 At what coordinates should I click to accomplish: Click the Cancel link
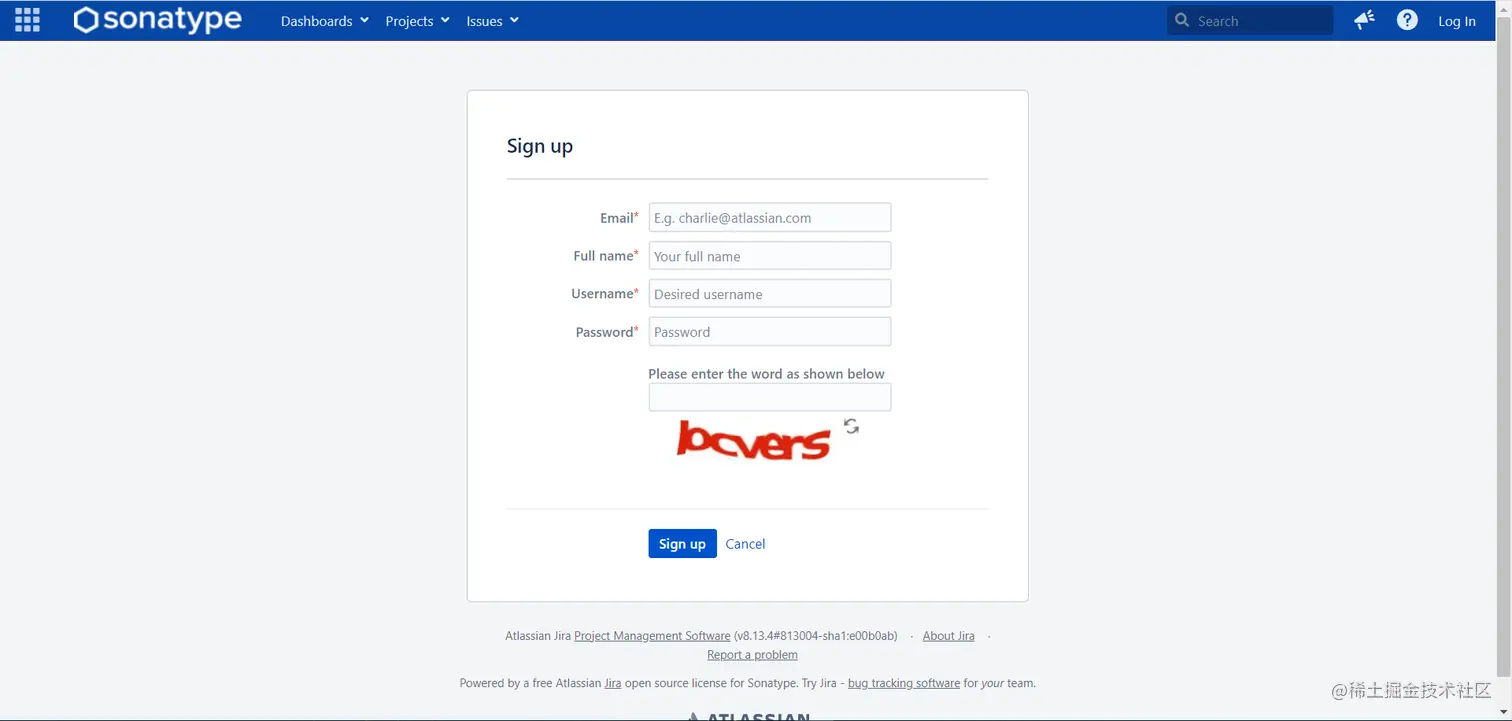point(745,544)
